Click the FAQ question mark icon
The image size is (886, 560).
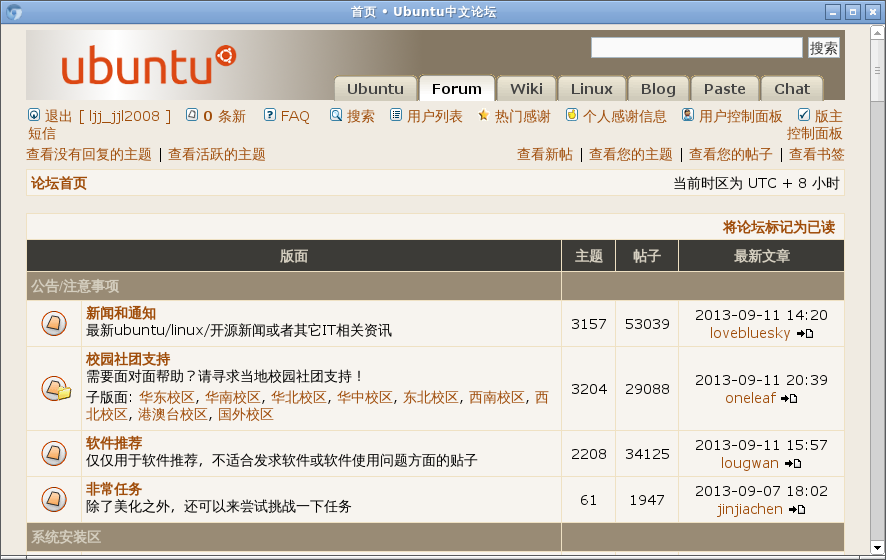pos(270,115)
